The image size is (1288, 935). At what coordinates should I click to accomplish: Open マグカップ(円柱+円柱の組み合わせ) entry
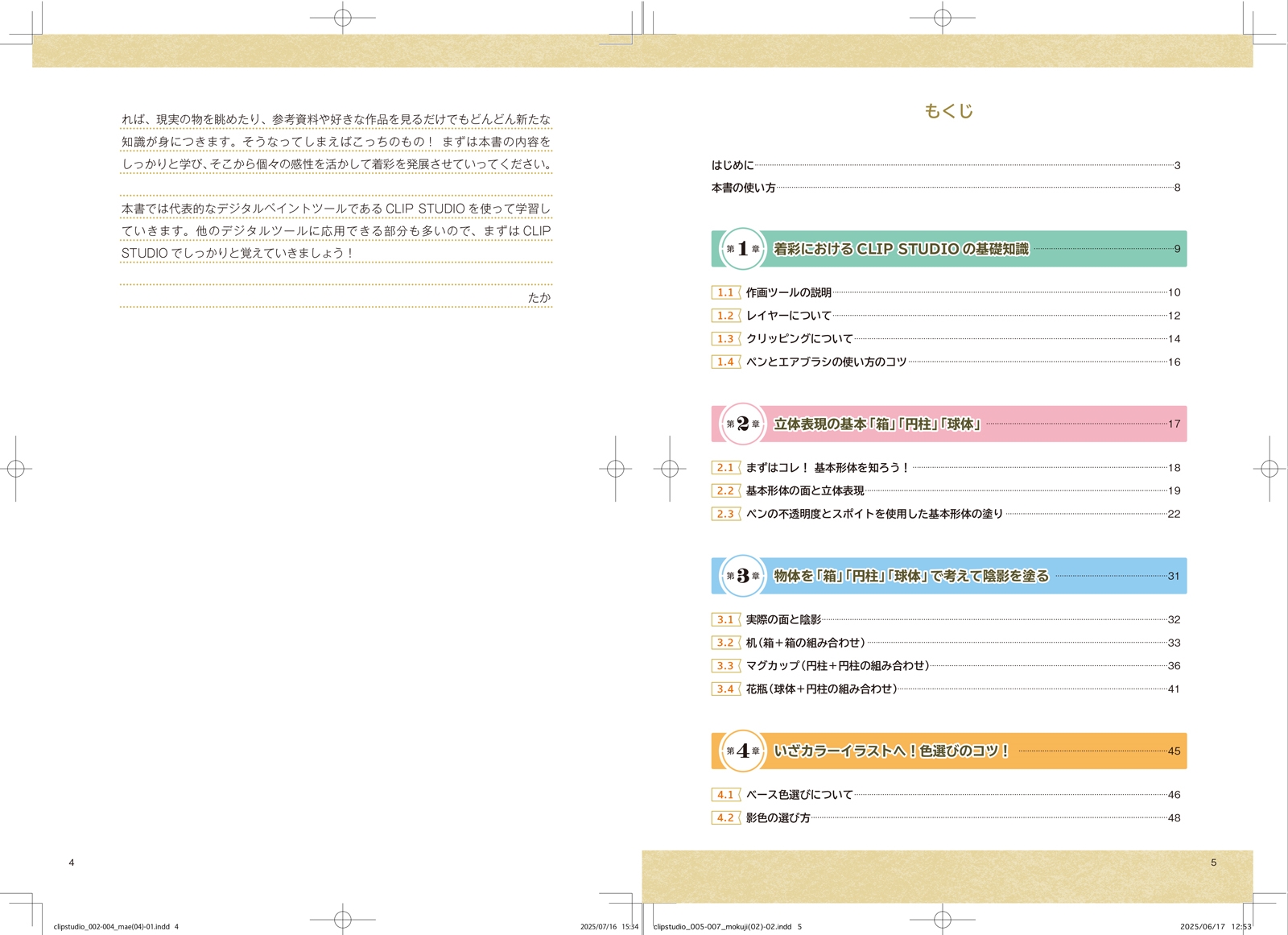(837, 666)
